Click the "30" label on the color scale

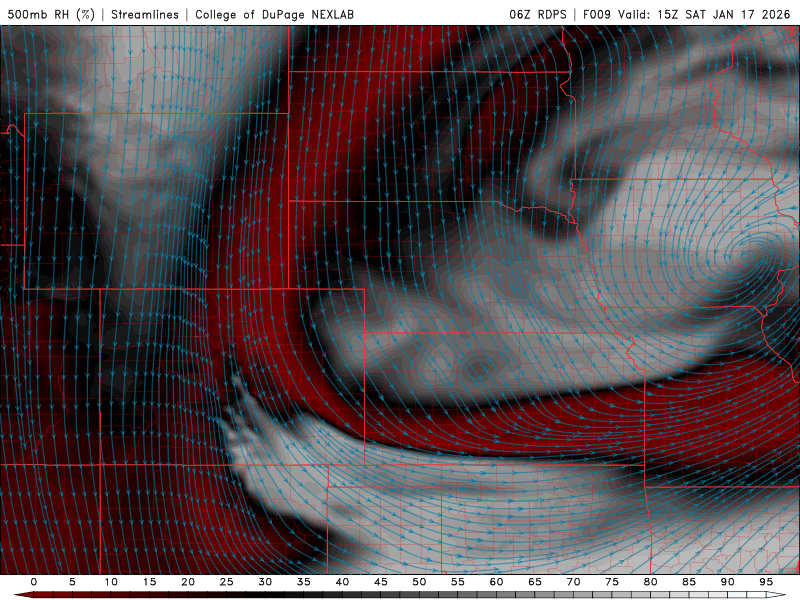click(x=265, y=582)
